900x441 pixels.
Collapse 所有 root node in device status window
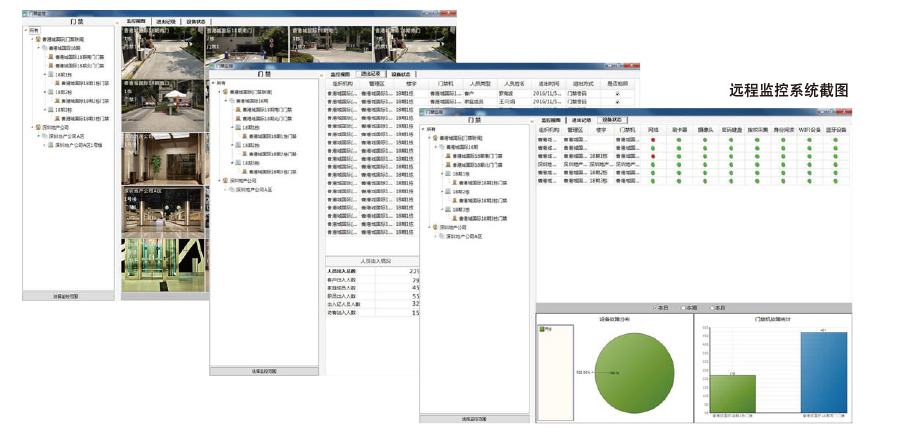click(423, 129)
